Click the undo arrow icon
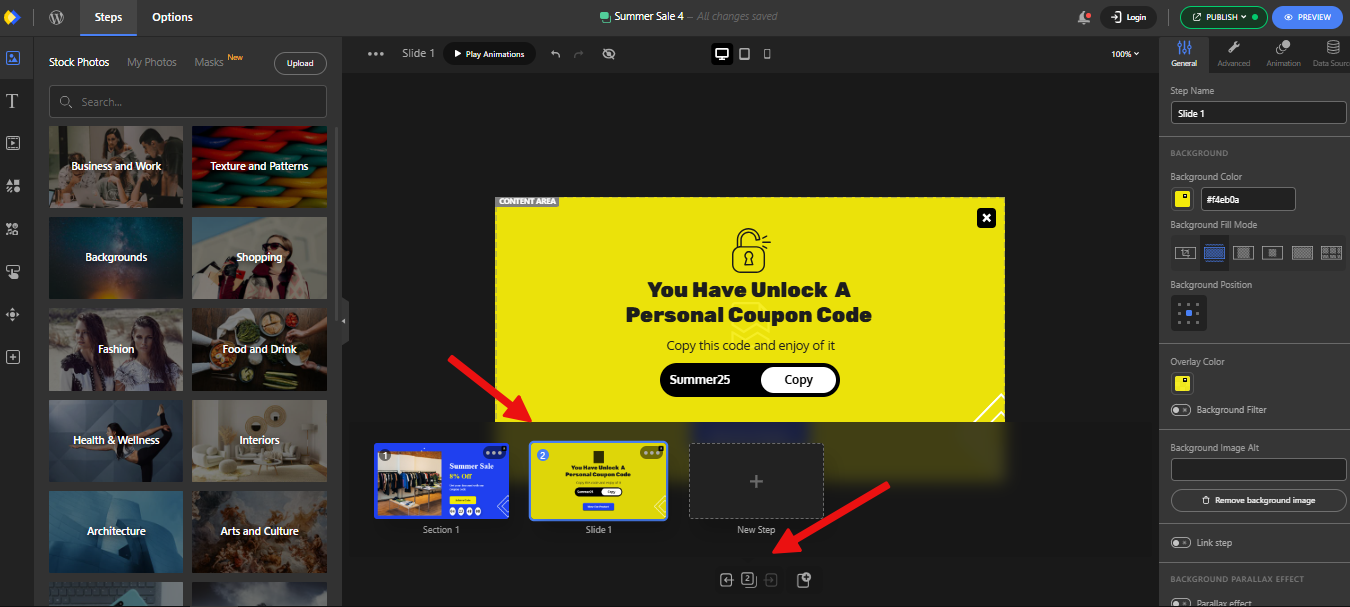1350x607 pixels. click(x=556, y=54)
